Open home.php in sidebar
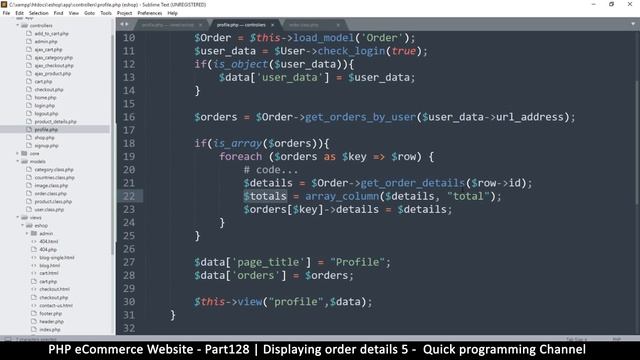Image resolution: width=640 pixels, height=360 pixels. 45,98
